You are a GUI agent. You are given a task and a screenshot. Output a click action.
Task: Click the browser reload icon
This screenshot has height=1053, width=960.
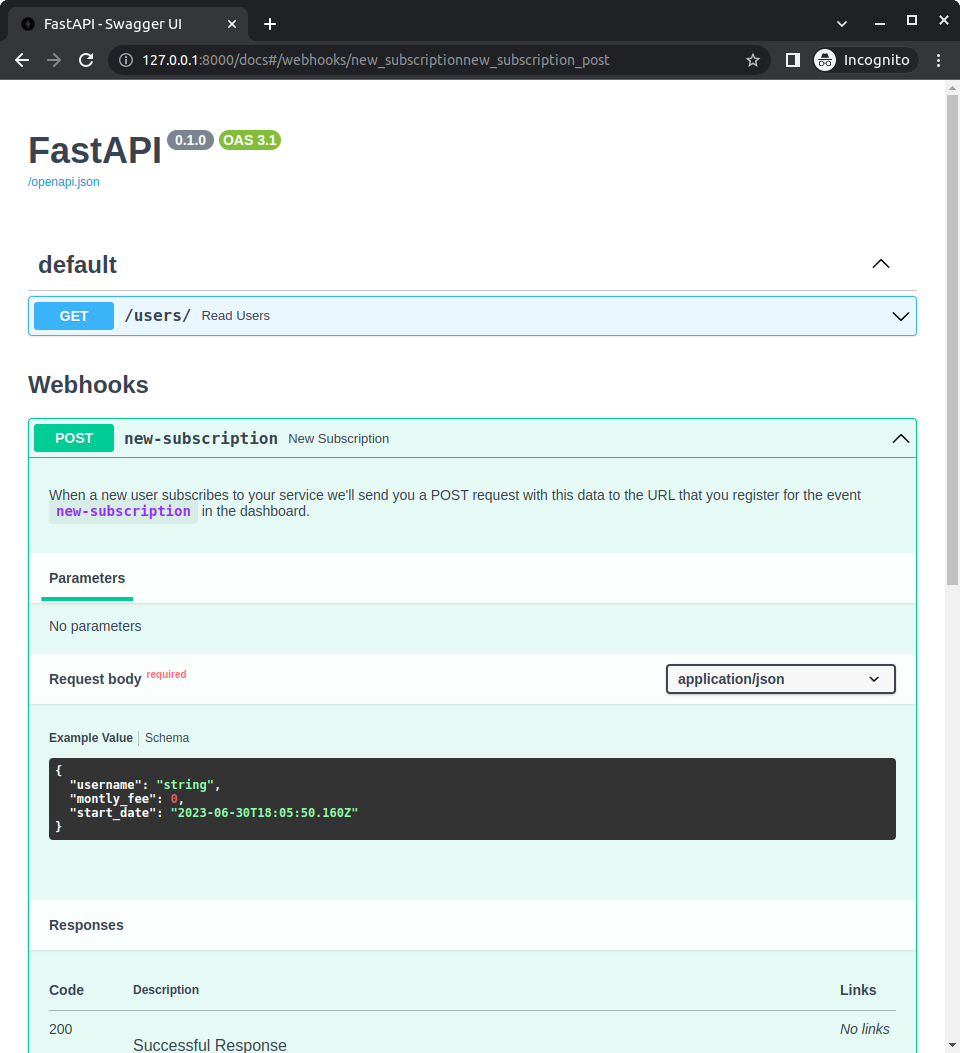[86, 60]
